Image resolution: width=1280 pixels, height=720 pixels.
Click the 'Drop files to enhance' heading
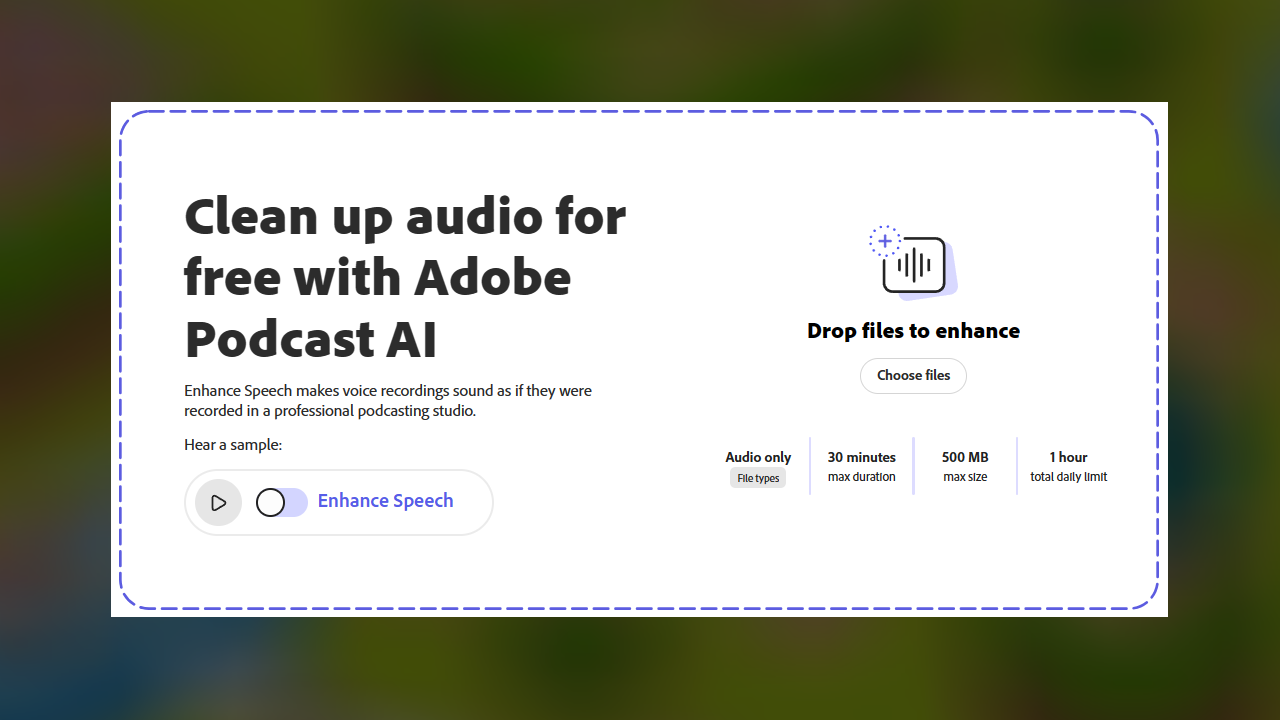[913, 331]
